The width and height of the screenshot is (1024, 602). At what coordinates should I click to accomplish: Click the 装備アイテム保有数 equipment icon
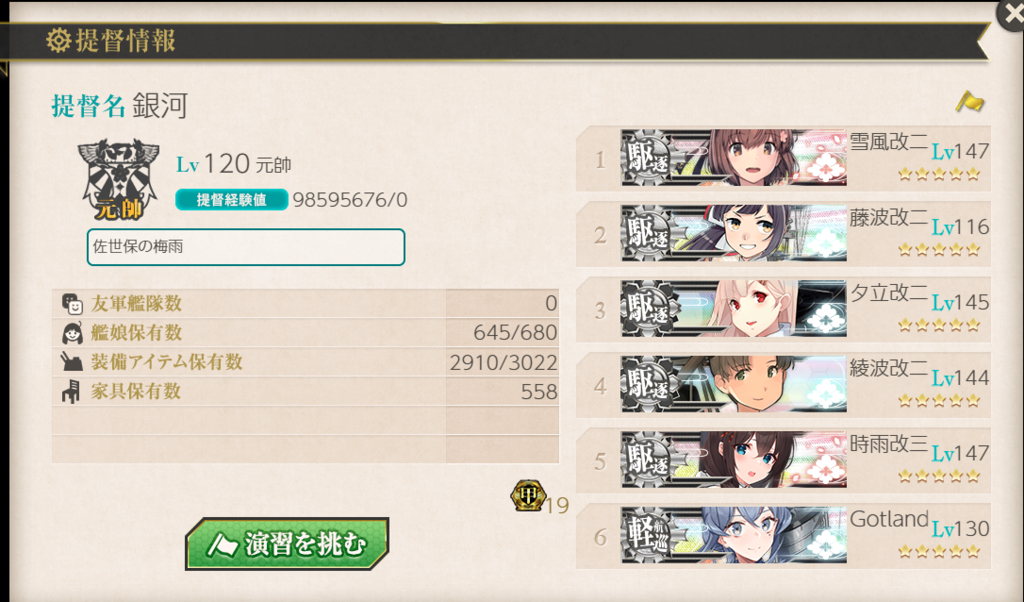click(72, 362)
